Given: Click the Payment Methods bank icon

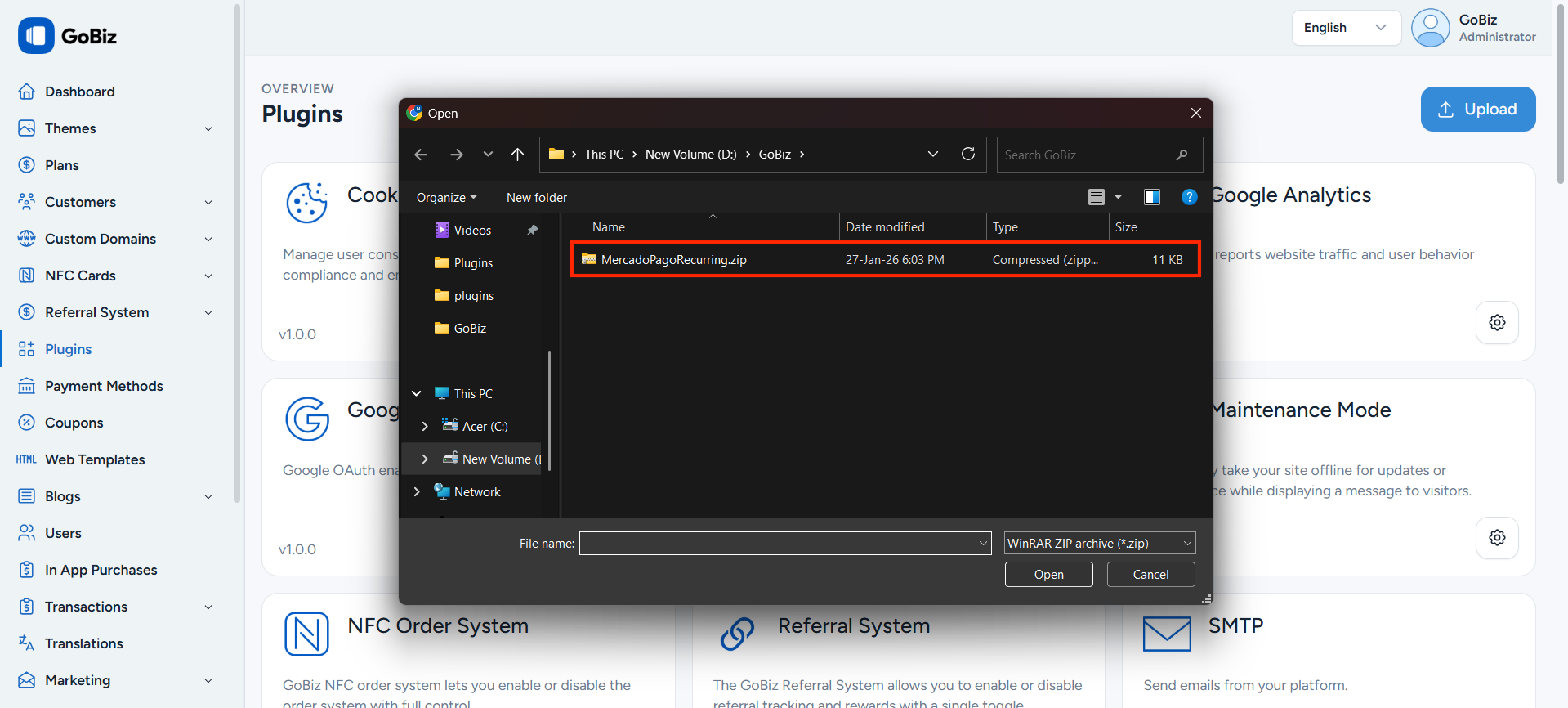Looking at the screenshot, I should pyautogui.click(x=27, y=386).
